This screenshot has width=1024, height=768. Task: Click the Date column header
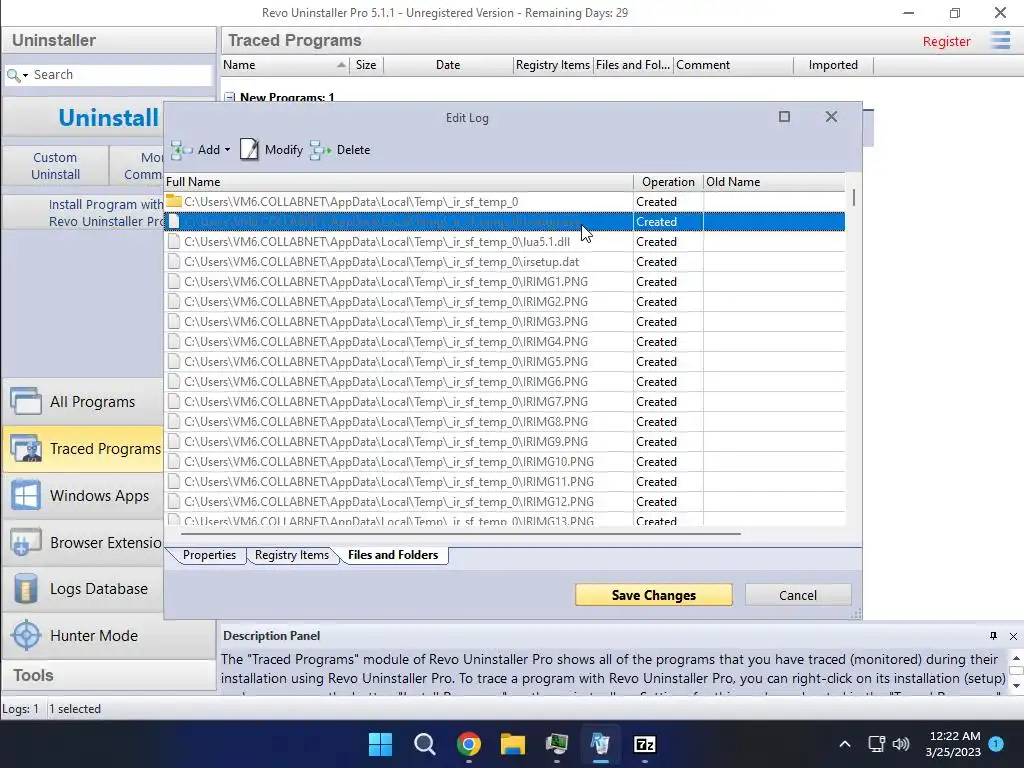point(448,65)
